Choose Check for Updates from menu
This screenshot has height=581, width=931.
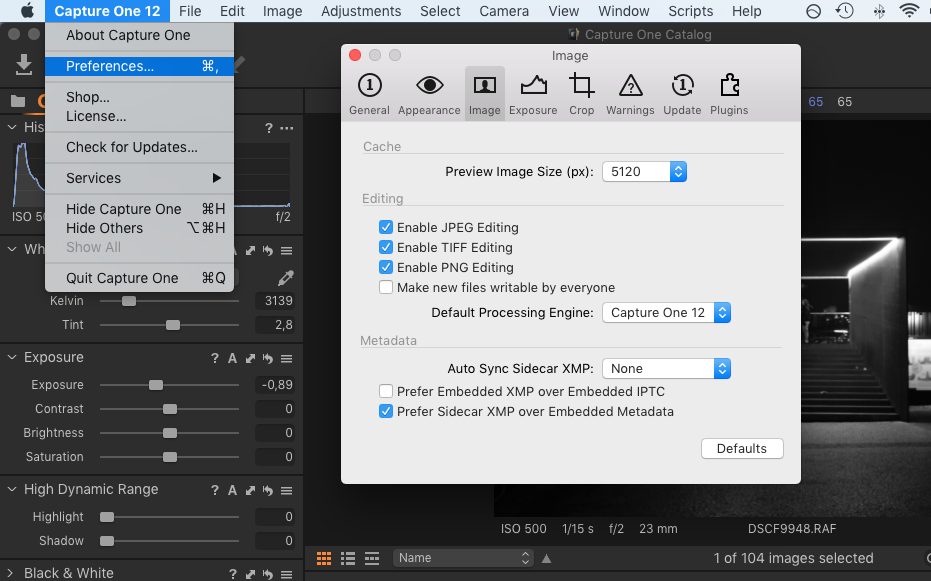pos(132,147)
